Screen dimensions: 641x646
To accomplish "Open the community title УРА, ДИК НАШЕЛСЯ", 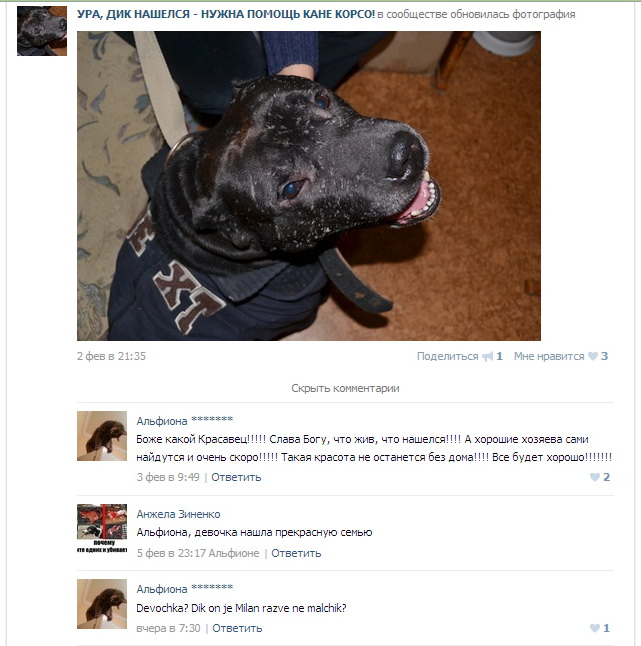I will (x=226, y=14).
